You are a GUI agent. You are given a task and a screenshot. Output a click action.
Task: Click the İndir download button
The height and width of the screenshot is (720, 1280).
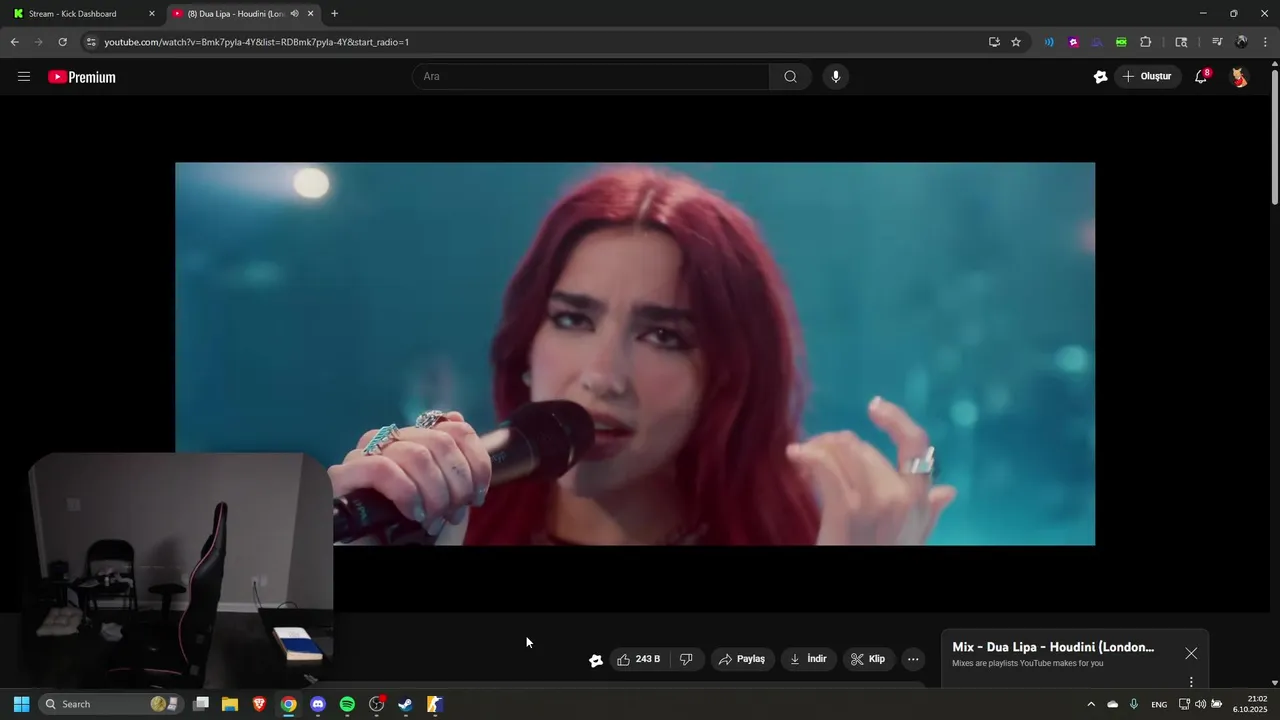click(x=808, y=659)
